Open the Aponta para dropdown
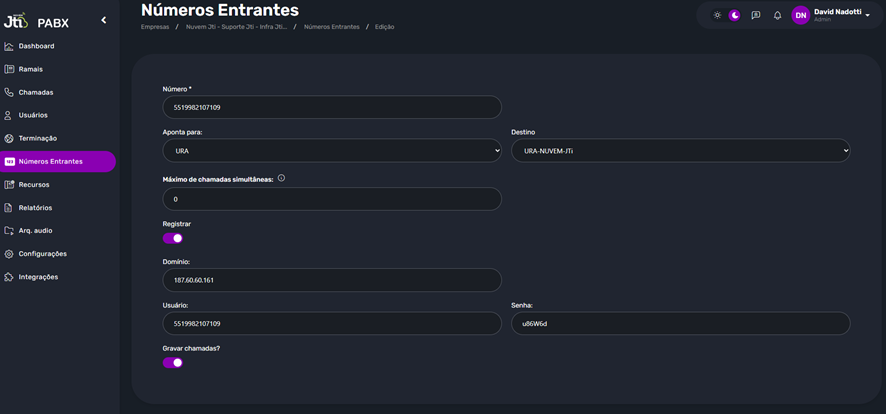The image size is (886, 414). click(332, 151)
